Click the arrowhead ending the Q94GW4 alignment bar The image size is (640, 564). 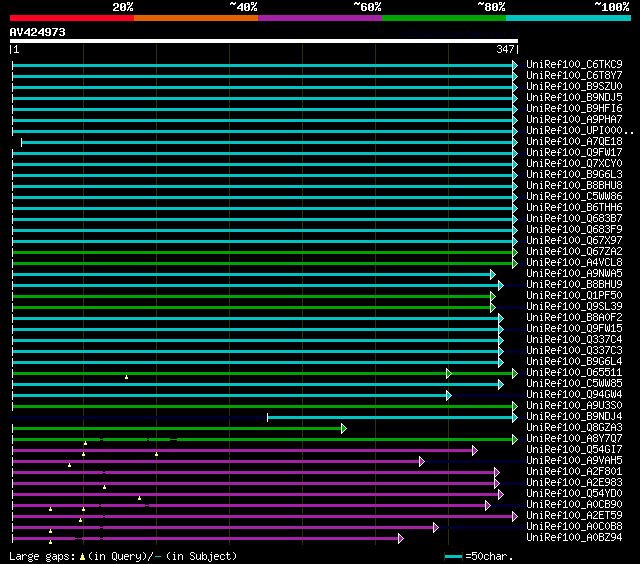click(448, 395)
